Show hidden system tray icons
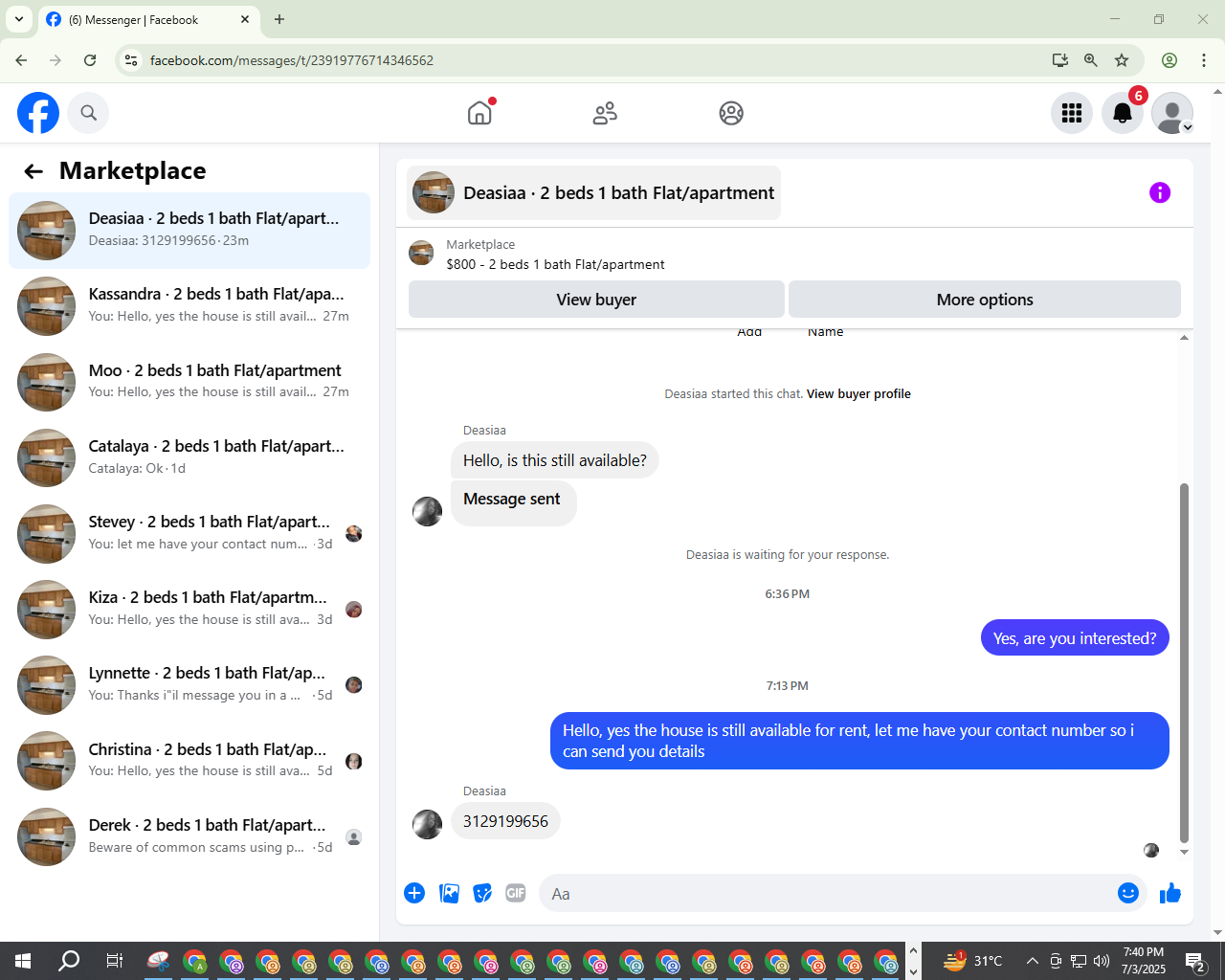 coord(1032,961)
